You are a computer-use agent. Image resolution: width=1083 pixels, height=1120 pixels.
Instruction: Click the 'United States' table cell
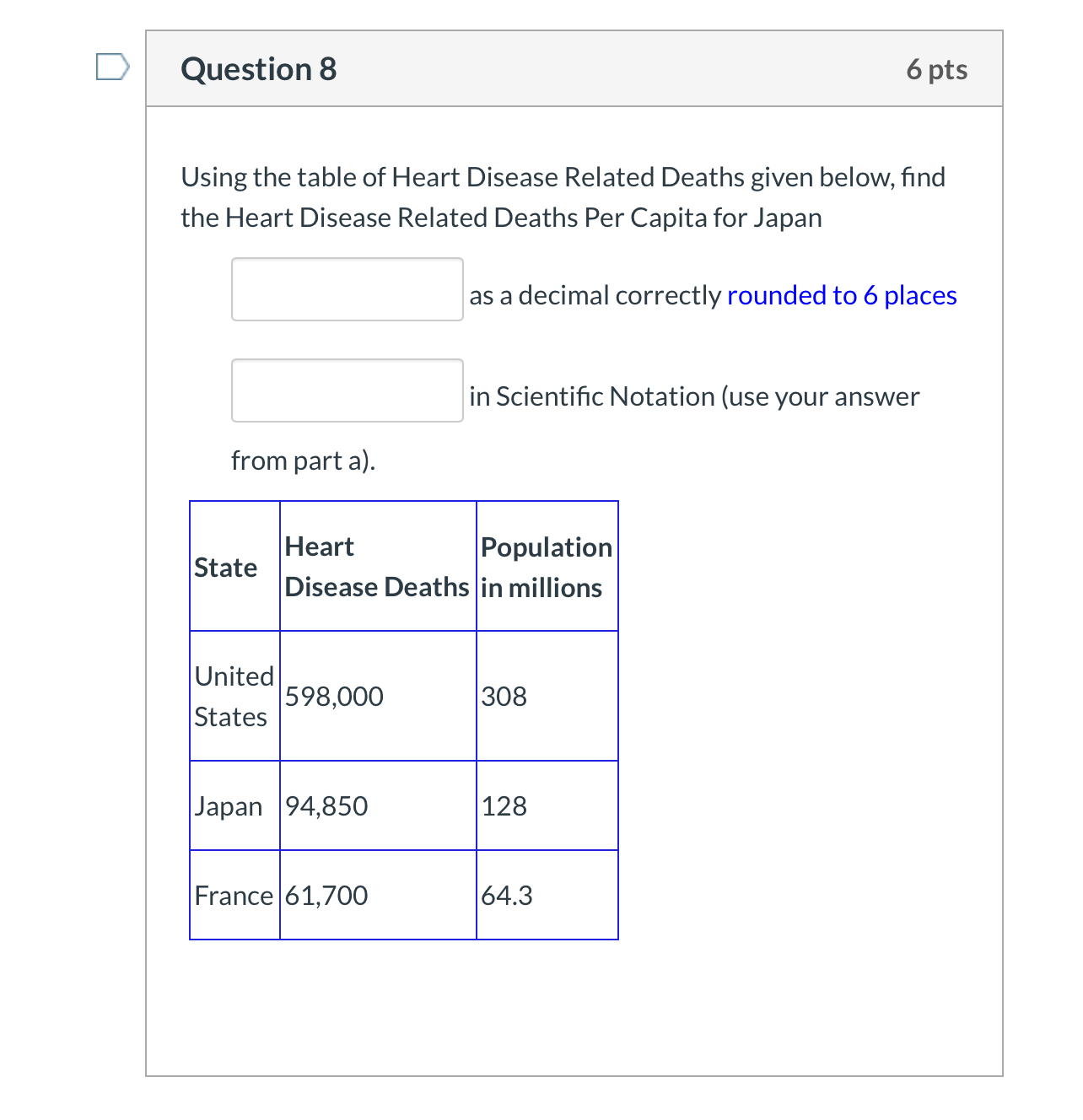tap(234, 697)
